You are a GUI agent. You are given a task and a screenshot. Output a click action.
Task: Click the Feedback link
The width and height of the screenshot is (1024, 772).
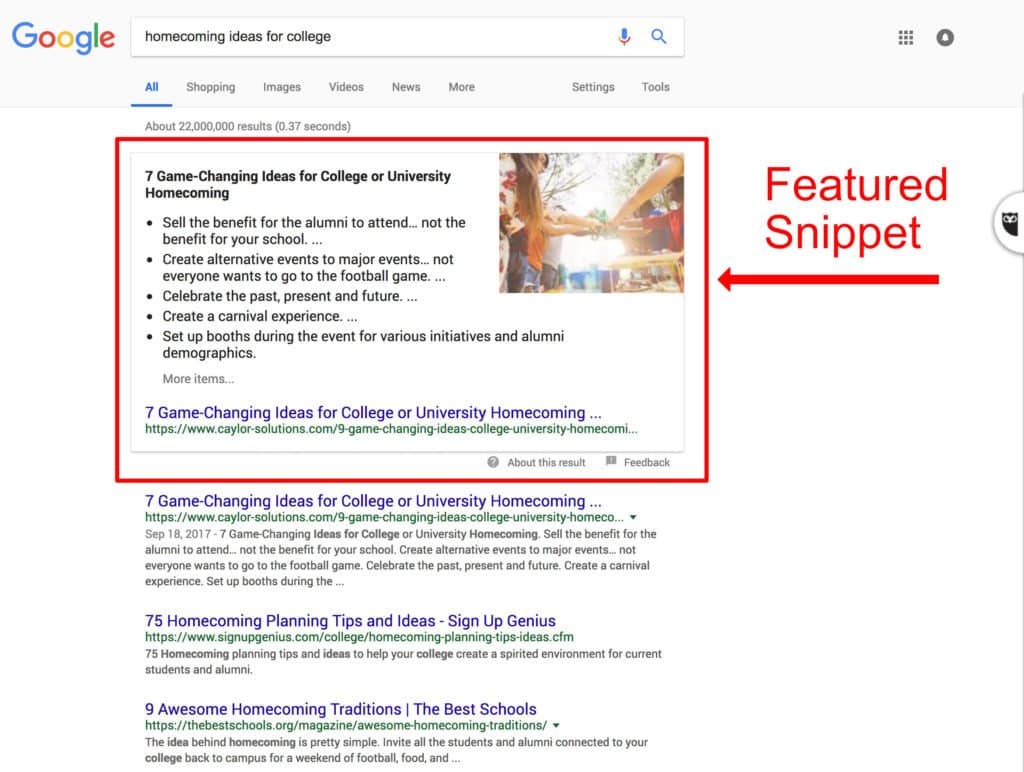coord(647,462)
